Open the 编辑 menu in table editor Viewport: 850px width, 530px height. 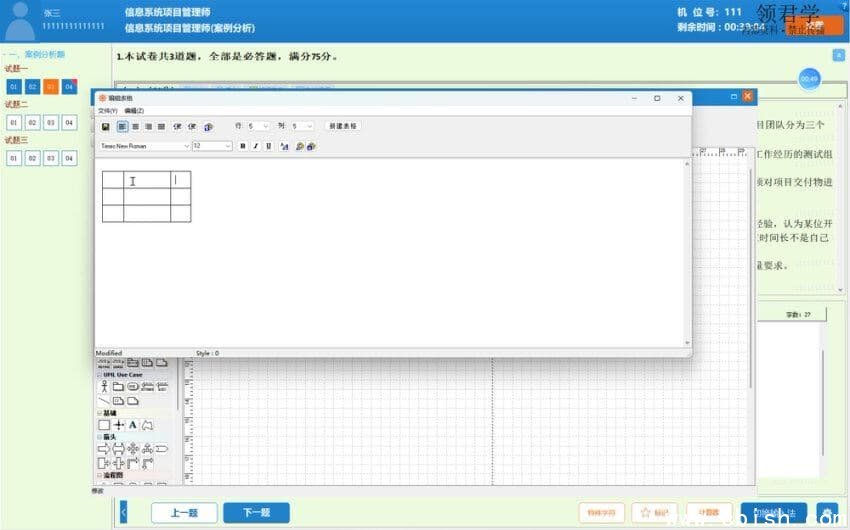point(134,110)
